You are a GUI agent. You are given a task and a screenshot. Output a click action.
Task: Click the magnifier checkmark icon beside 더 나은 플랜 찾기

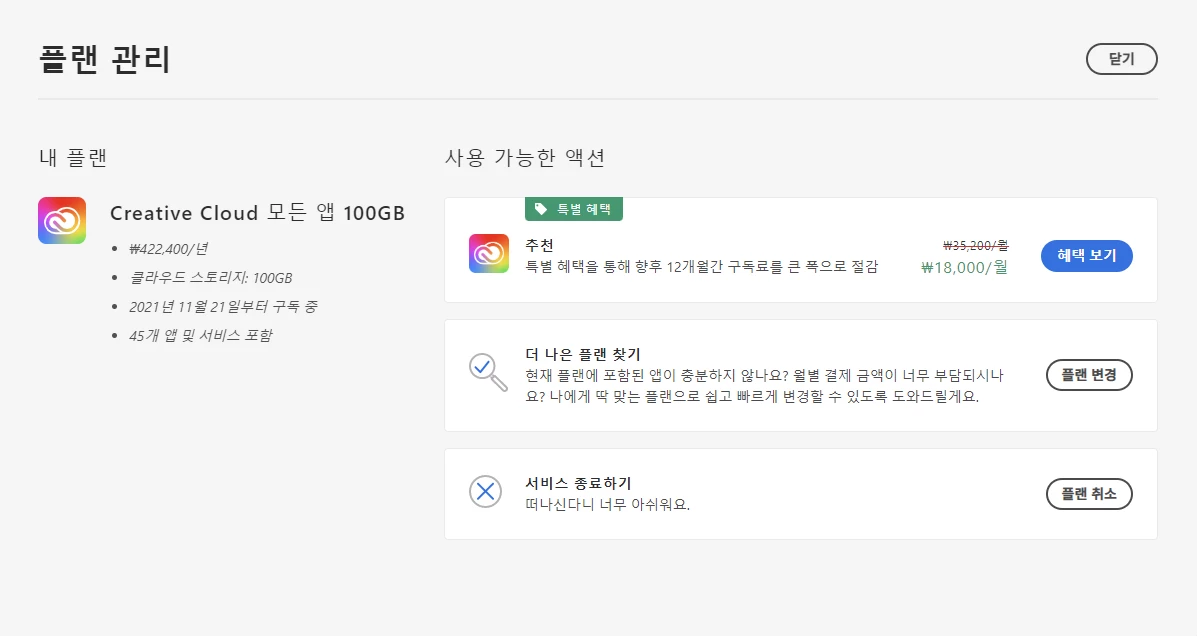[488, 372]
